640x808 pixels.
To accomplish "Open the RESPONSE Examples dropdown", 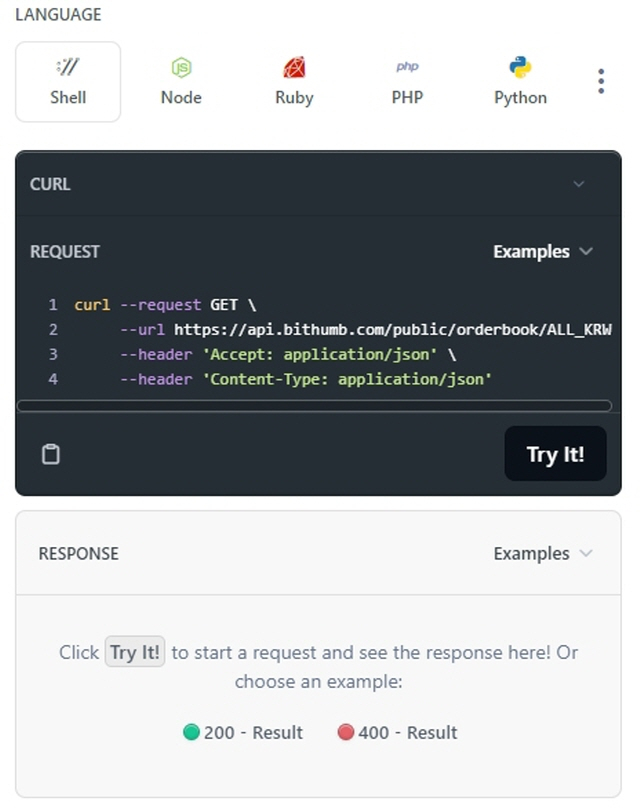I will (543, 554).
